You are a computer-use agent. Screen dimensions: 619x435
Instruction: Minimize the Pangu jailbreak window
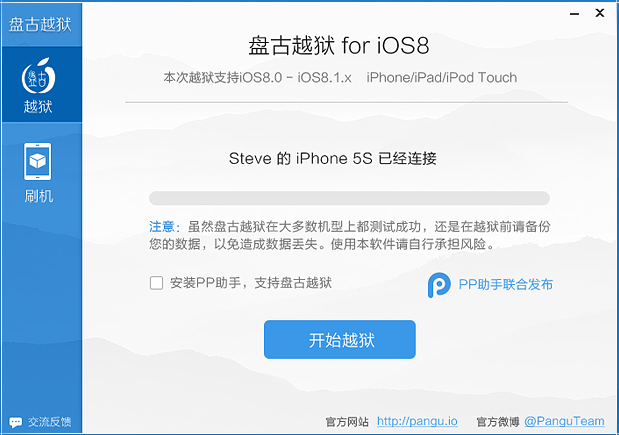click(x=574, y=14)
